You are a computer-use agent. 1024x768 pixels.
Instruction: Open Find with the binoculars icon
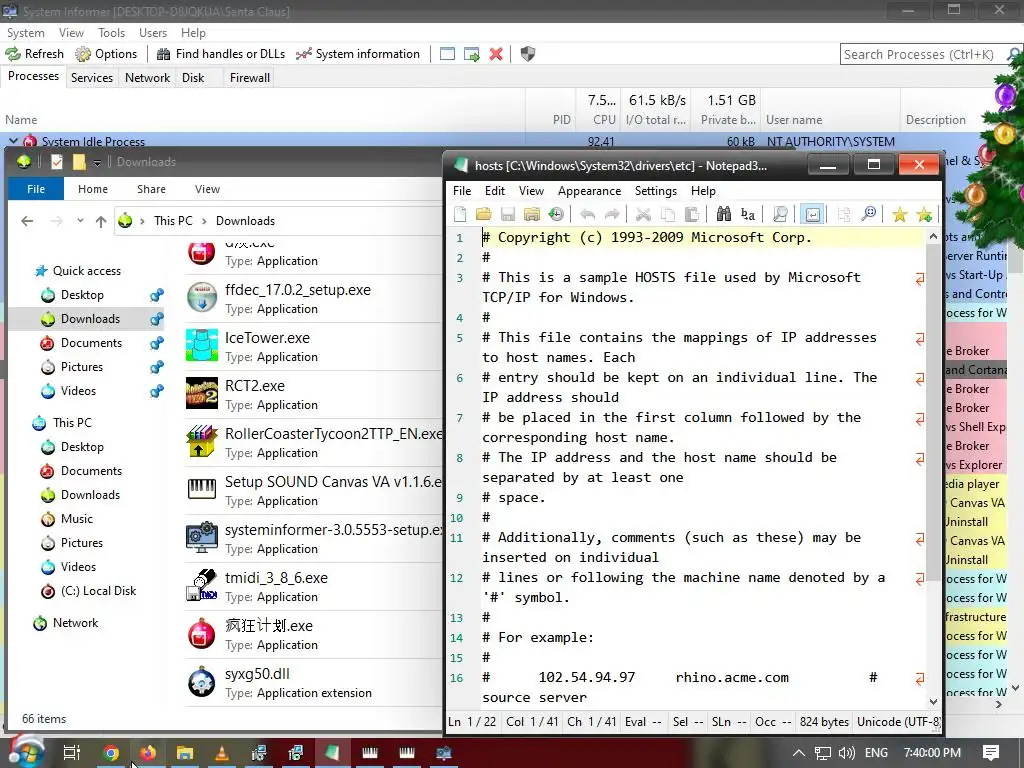(723, 214)
